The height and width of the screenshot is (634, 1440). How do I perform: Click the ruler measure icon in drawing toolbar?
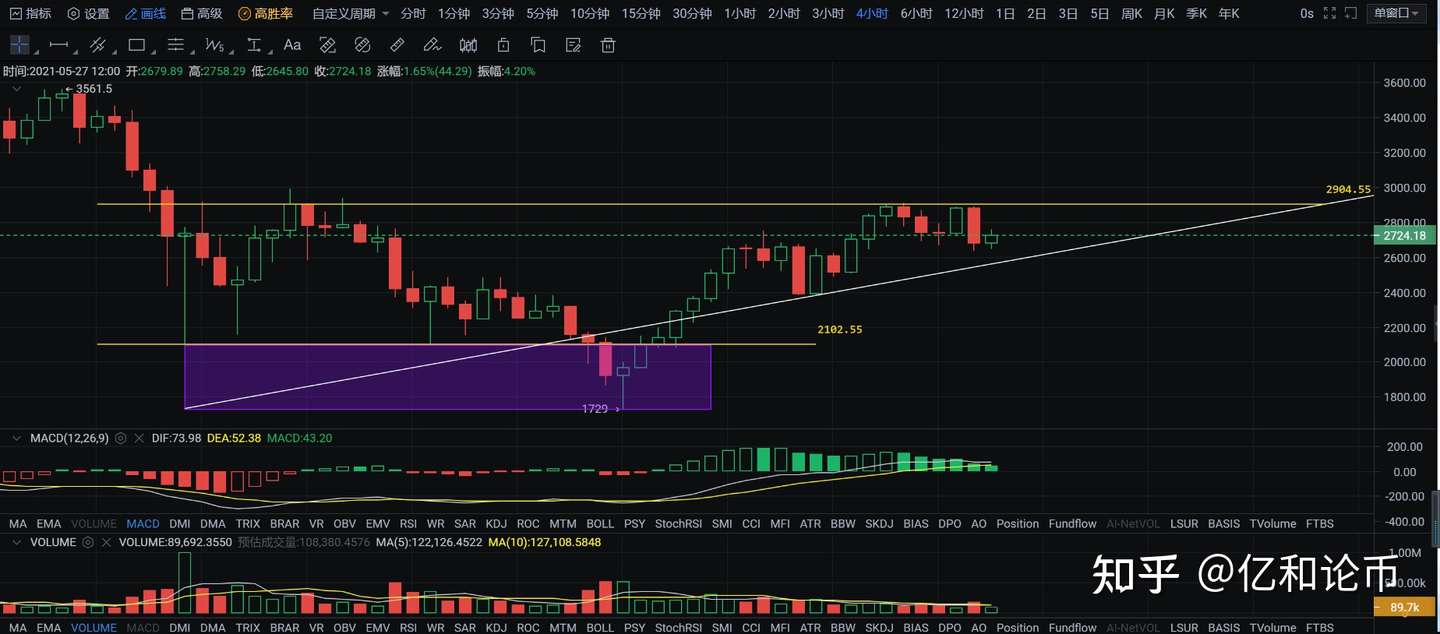click(x=397, y=45)
